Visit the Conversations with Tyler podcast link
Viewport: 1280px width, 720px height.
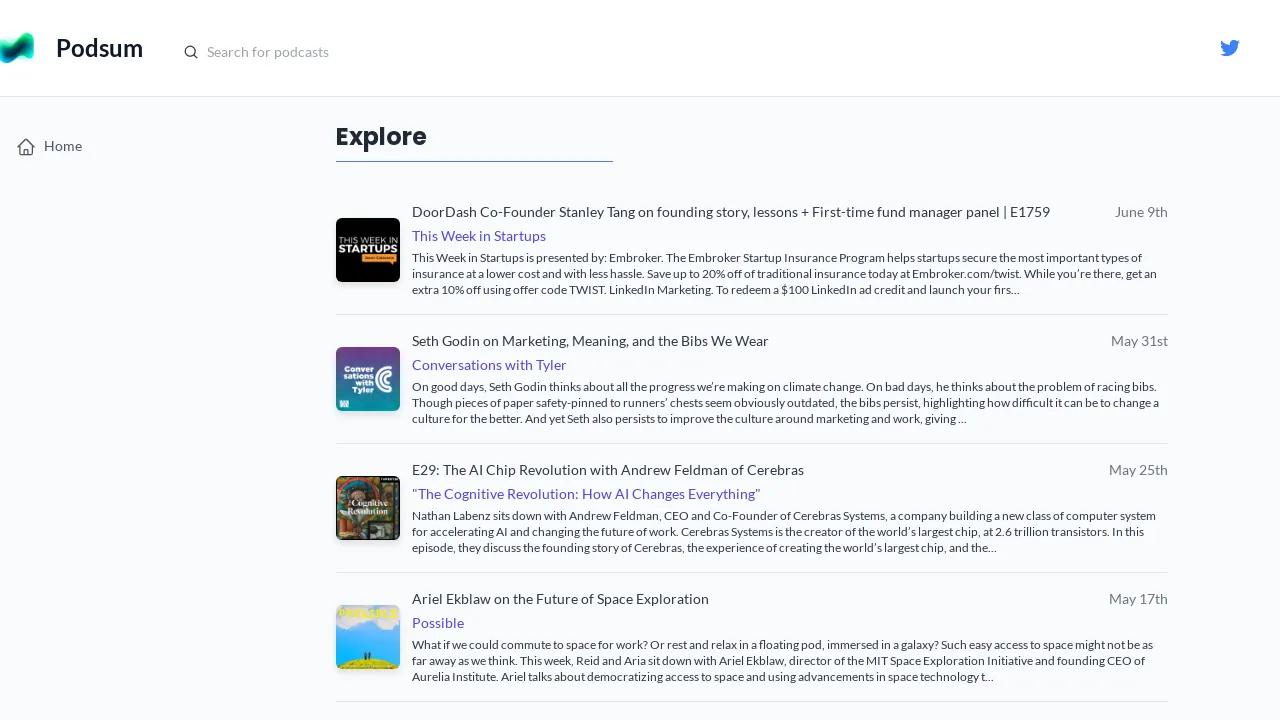[x=489, y=365]
